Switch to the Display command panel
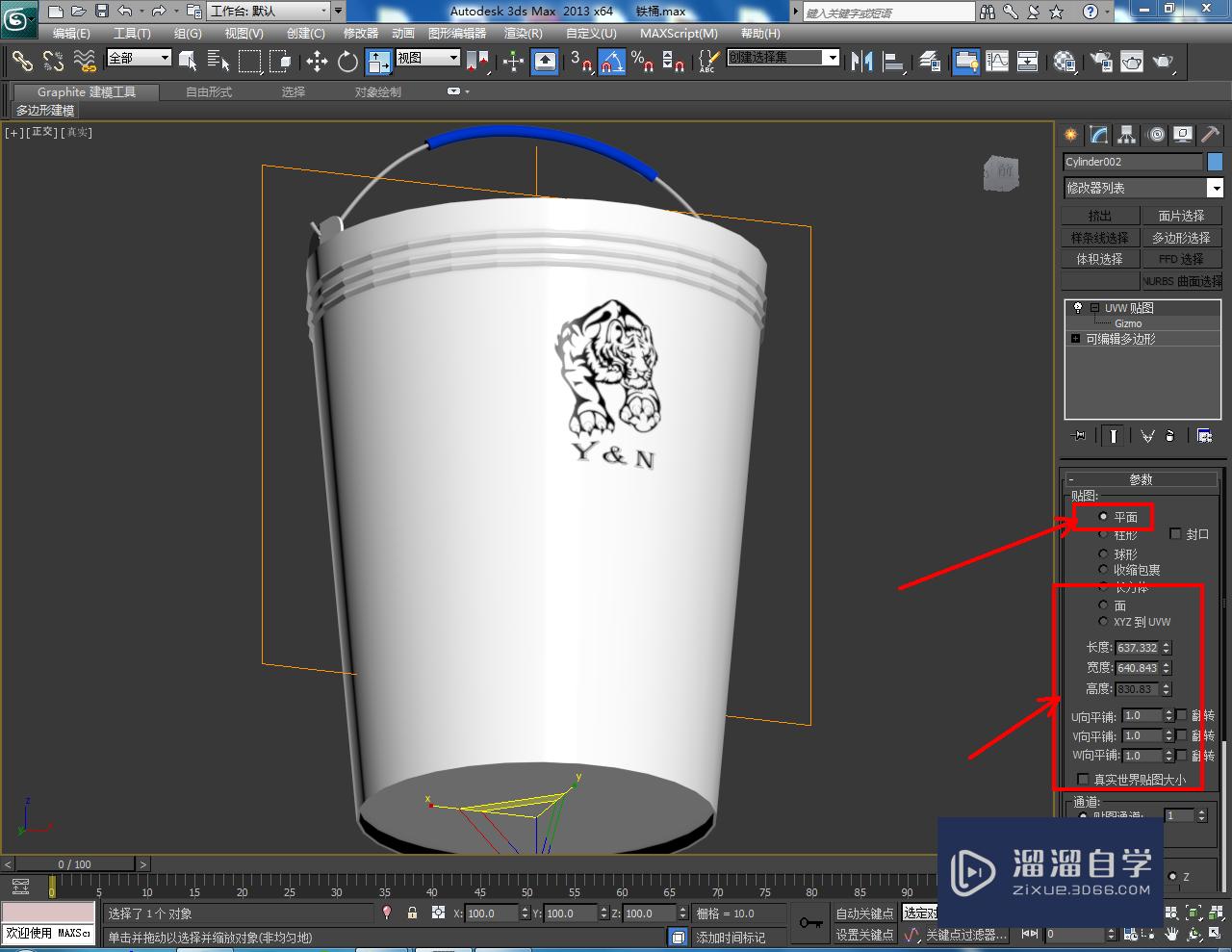Screen dimensions: 1232x952 pos(1183,135)
